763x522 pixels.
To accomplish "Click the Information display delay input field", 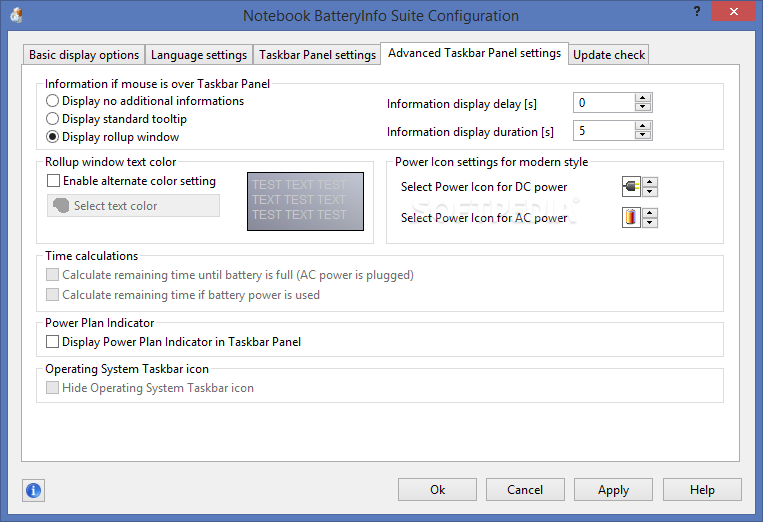I will coord(604,103).
